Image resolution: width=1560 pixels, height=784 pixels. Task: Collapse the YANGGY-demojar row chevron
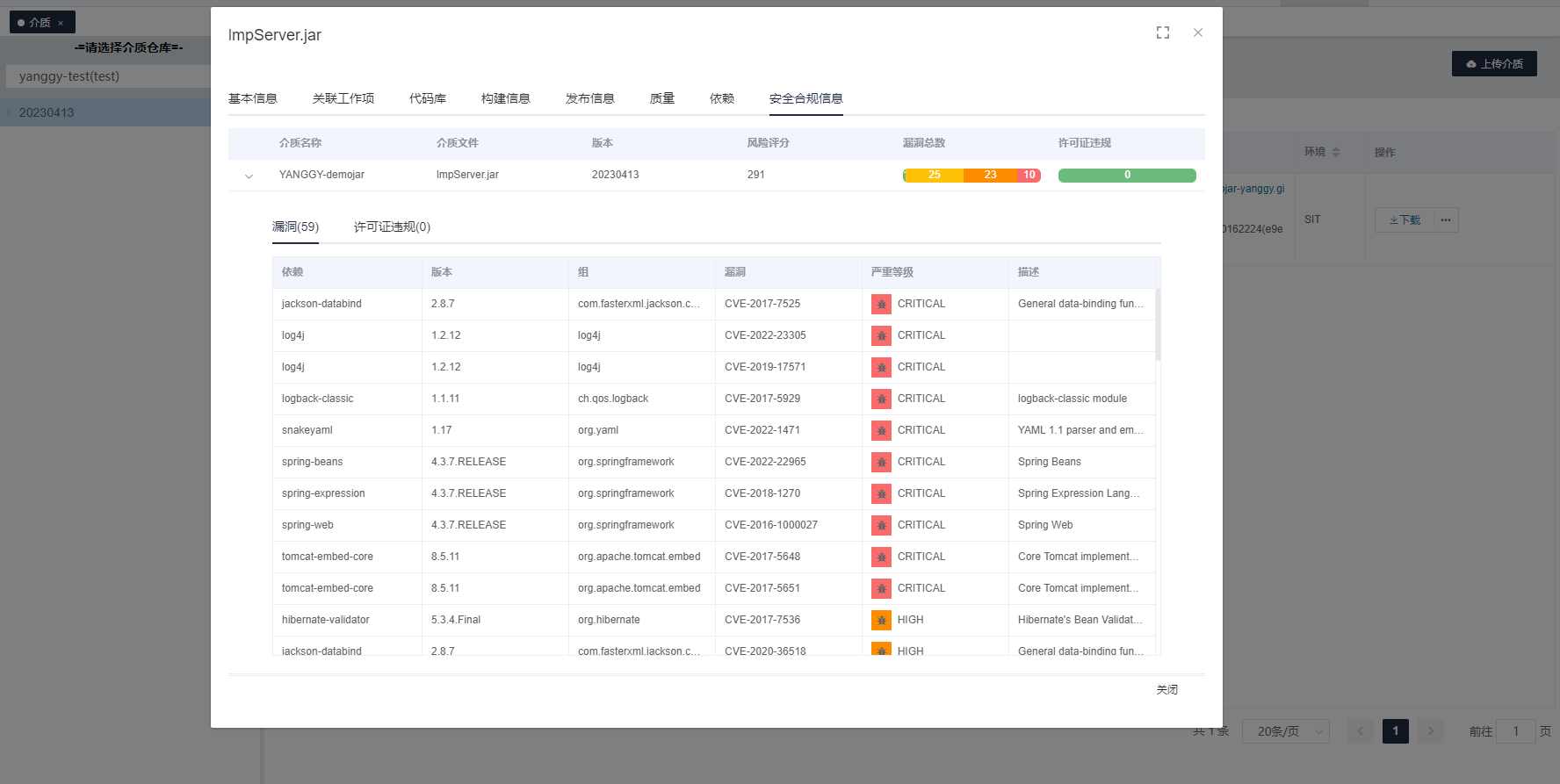click(249, 176)
